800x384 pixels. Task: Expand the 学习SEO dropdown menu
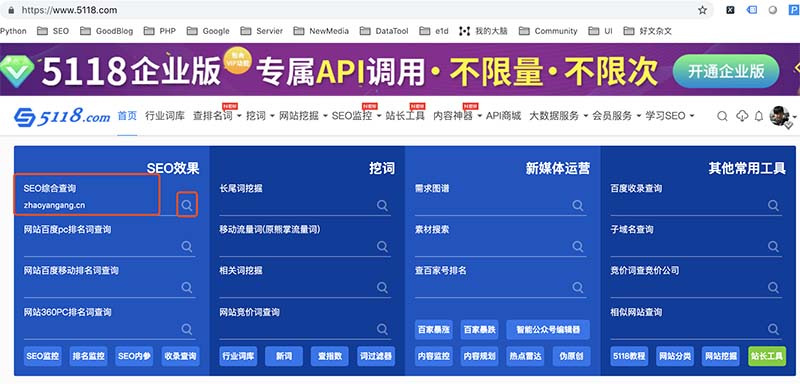670,116
